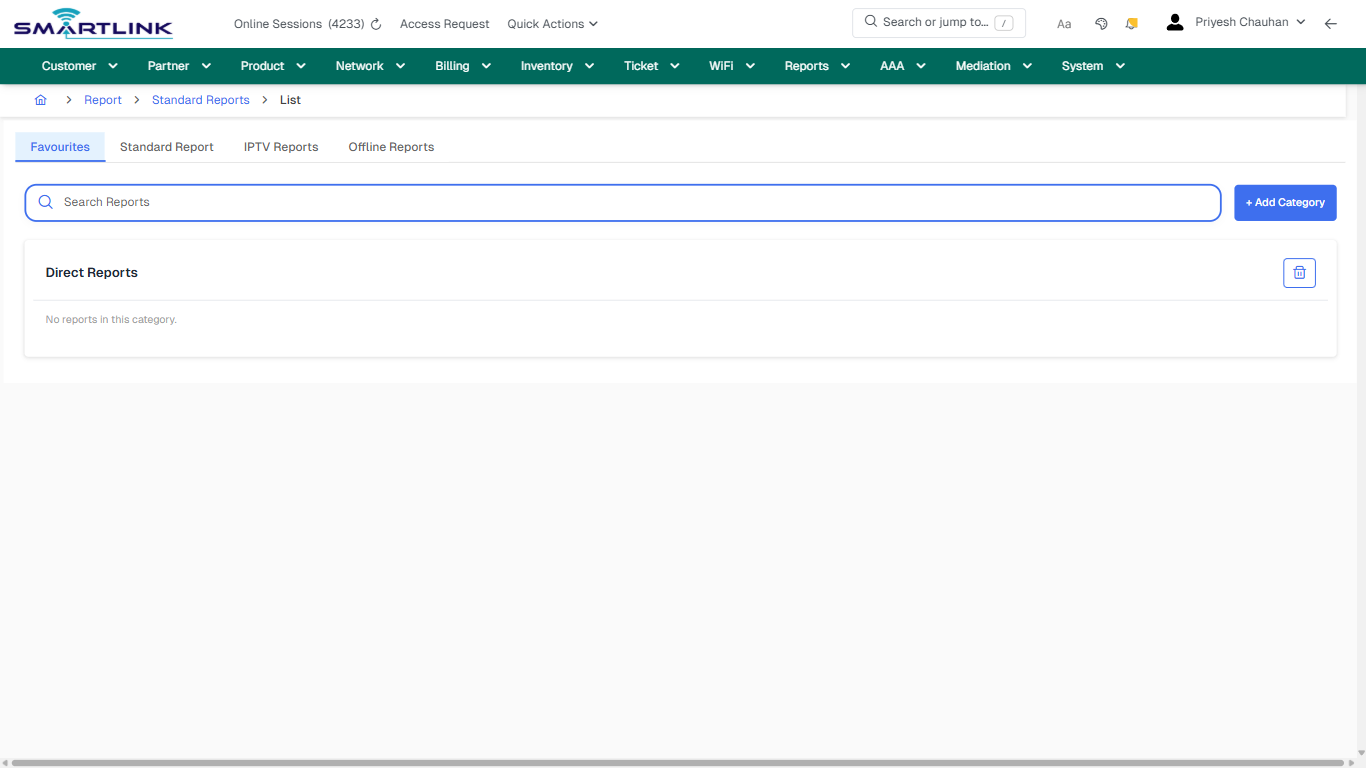This screenshot has width=1366, height=768.
Task: Click the Priyesh Chauhan profile avatar
Action: (1174, 21)
